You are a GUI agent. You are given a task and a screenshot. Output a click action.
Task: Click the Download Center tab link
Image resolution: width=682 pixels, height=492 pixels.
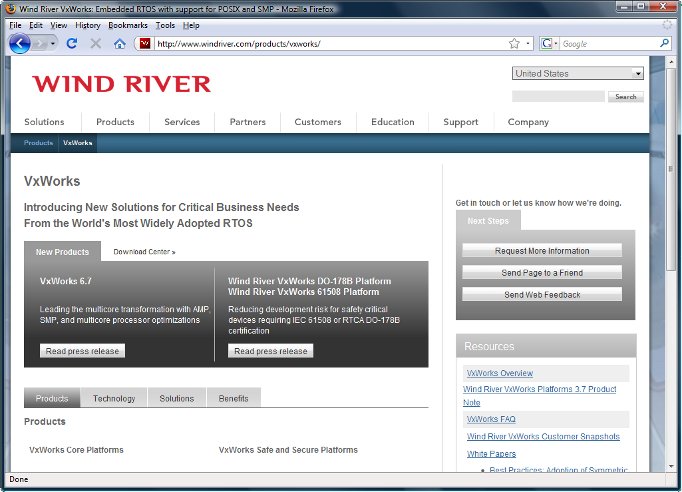[144, 252]
